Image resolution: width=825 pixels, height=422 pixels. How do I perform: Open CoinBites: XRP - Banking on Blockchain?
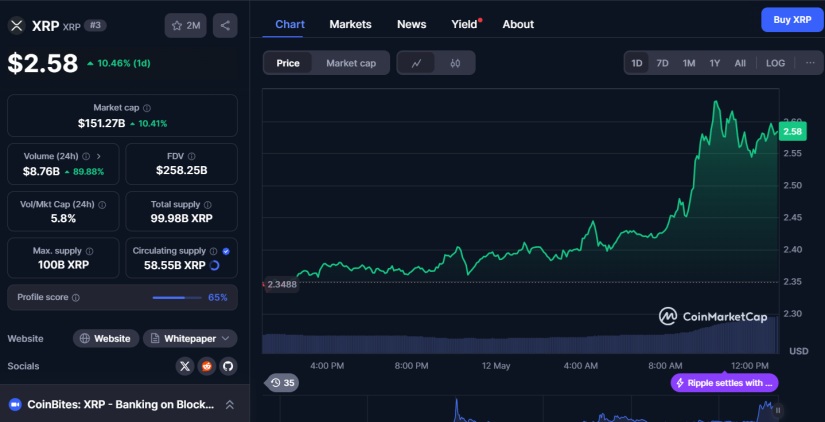click(x=120, y=405)
